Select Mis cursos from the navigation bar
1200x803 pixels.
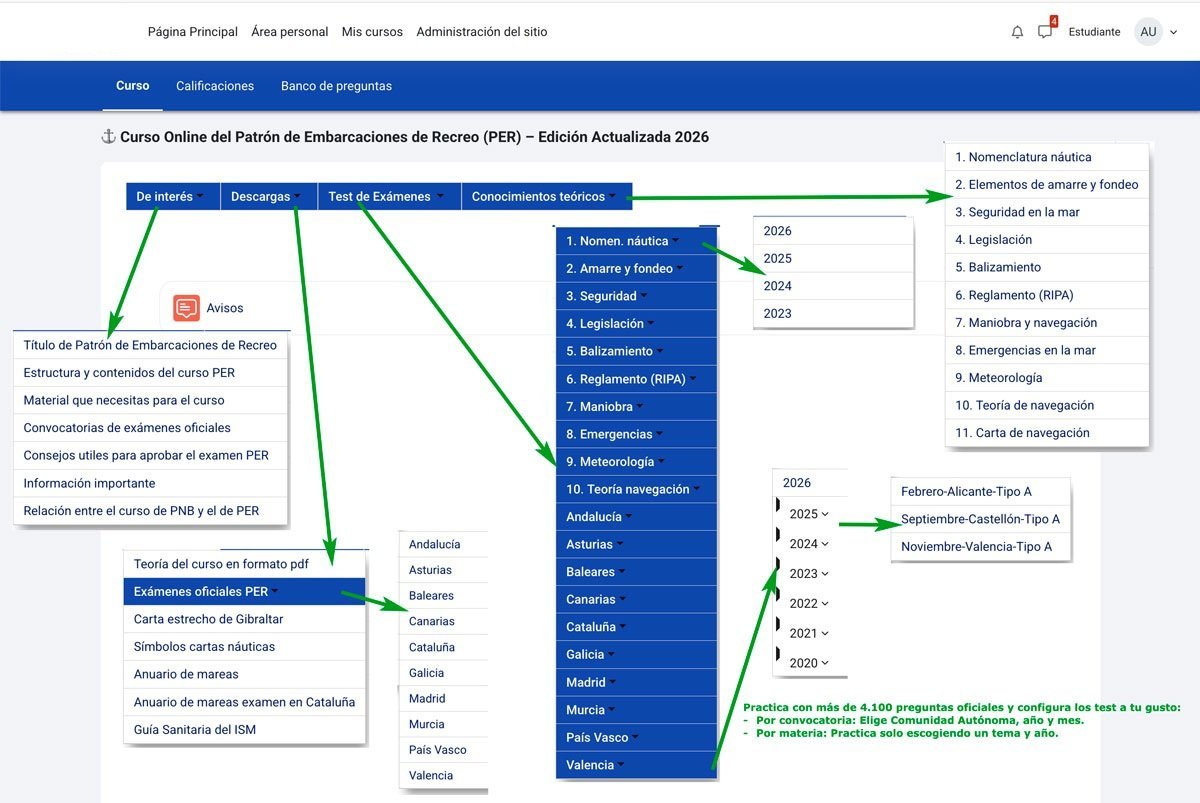click(x=371, y=31)
